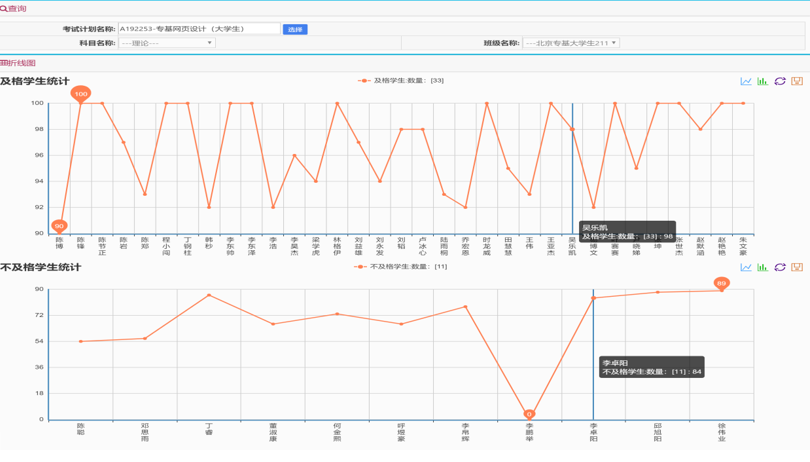This screenshot has height=462, width=810.
Task: Click the 考试计划名称 input field
Action: pos(198,29)
